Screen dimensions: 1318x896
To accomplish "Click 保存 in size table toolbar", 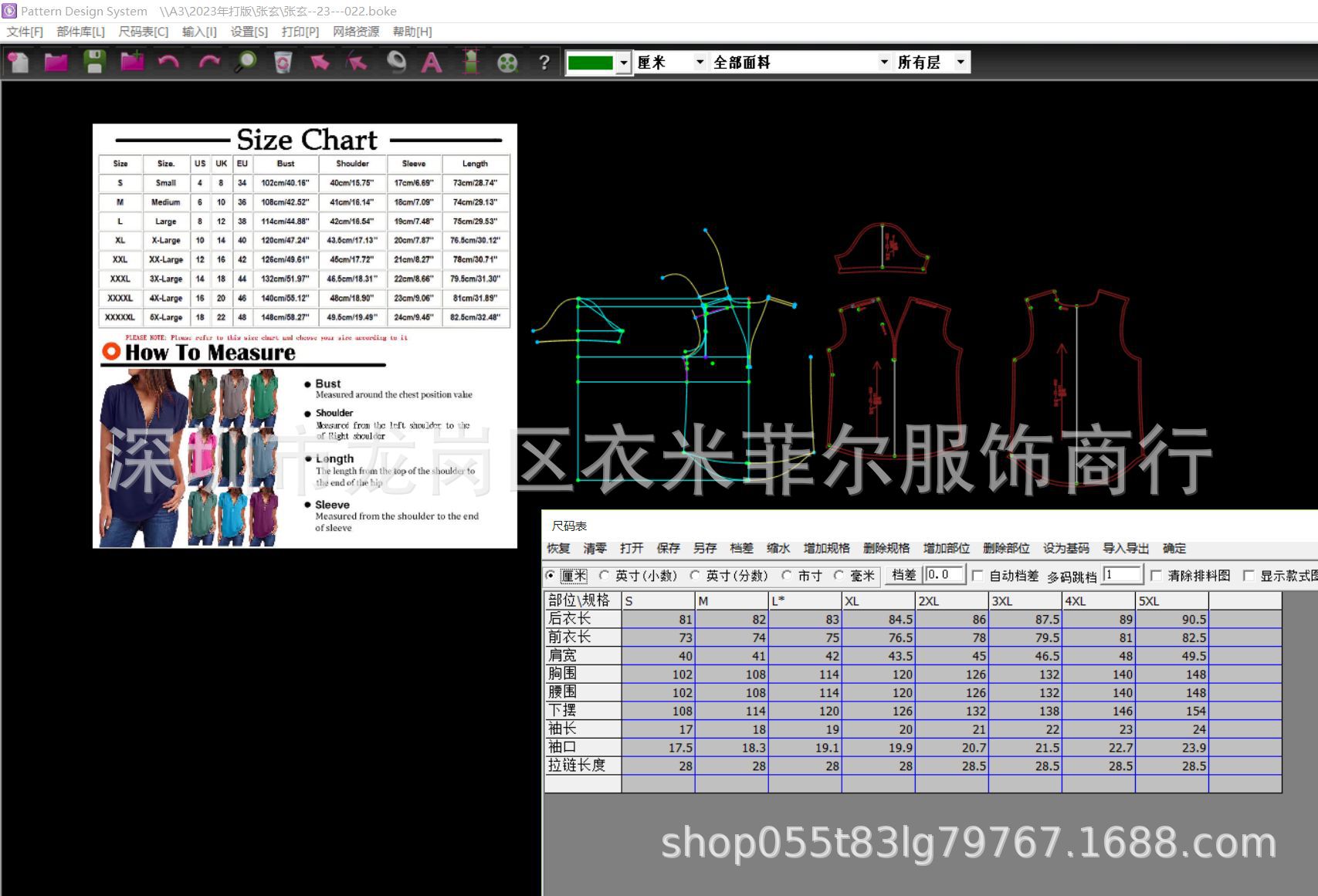I will pos(668,548).
